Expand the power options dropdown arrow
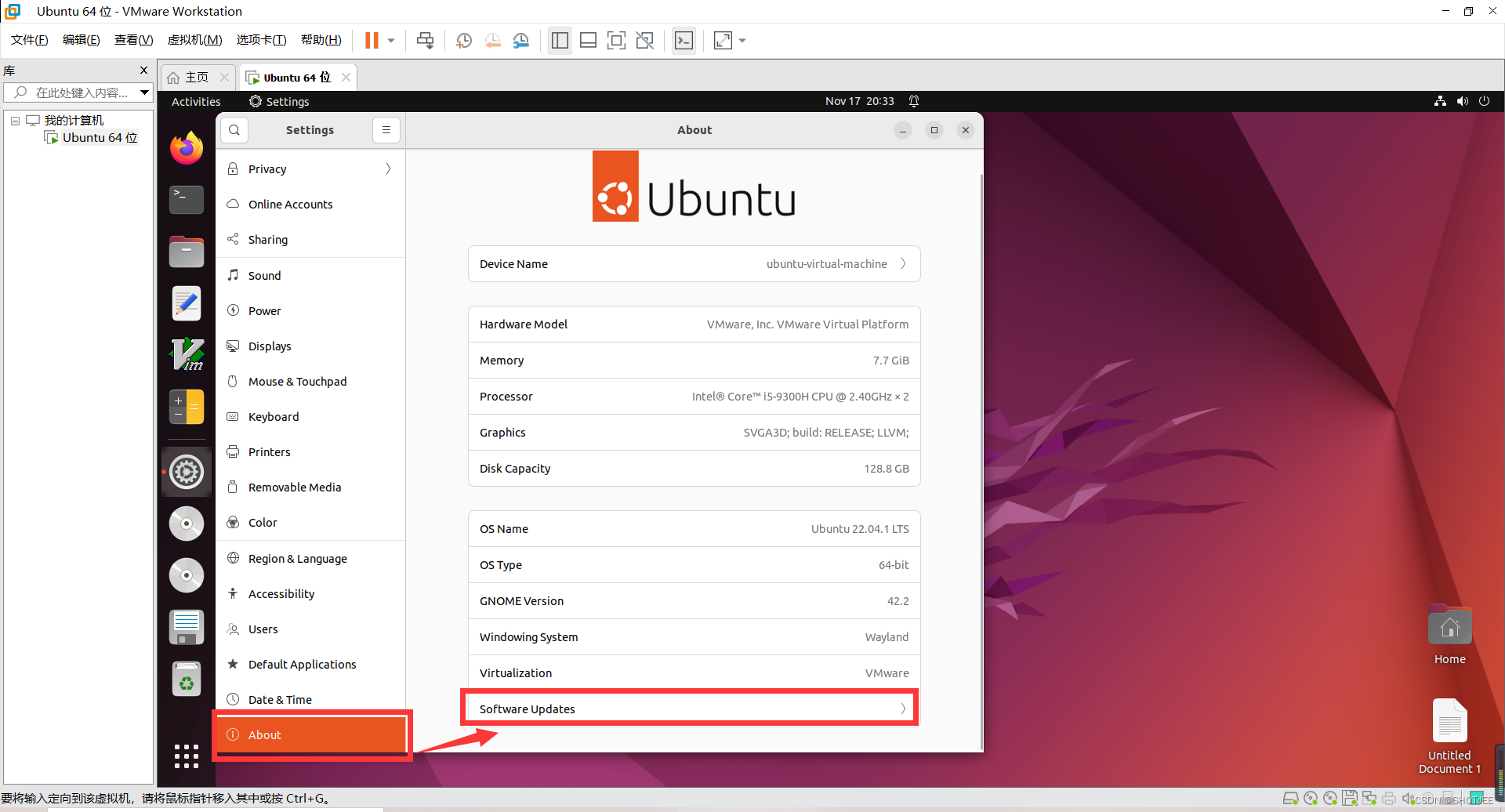This screenshot has width=1505, height=812. tap(390, 40)
